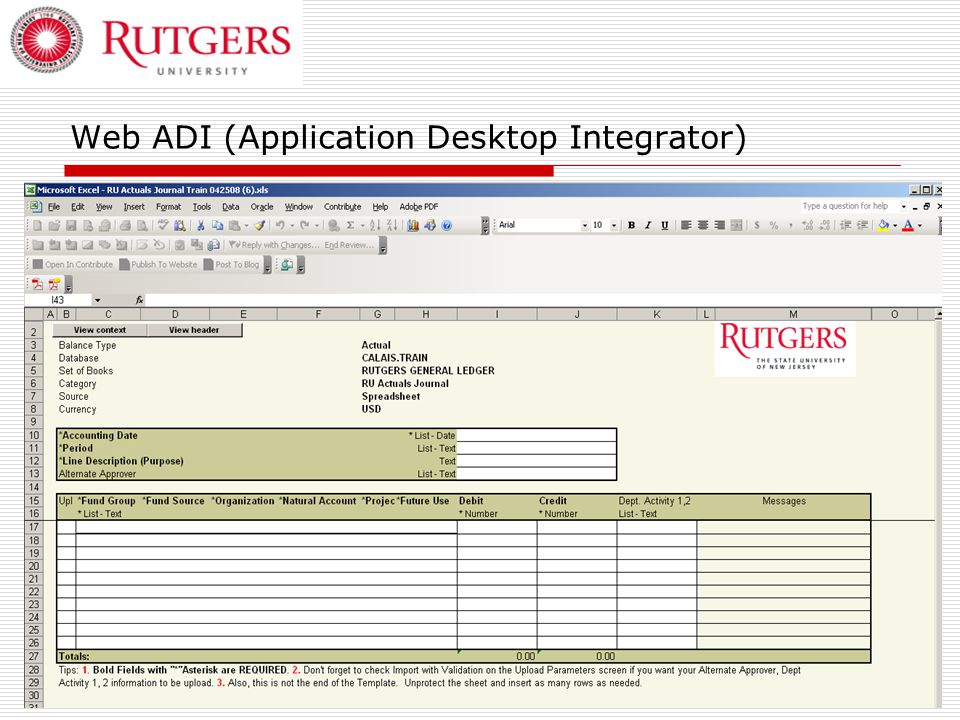
Task: Click Post To Blog button
Action: [231, 264]
